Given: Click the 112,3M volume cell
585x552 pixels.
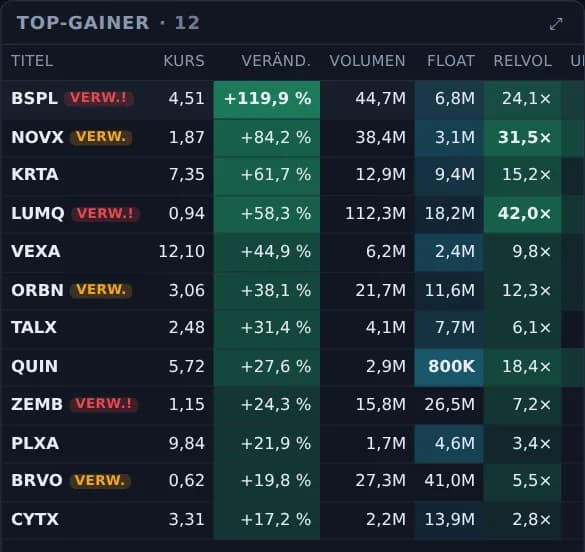Looking at the screenshot, I should point(367,214).
